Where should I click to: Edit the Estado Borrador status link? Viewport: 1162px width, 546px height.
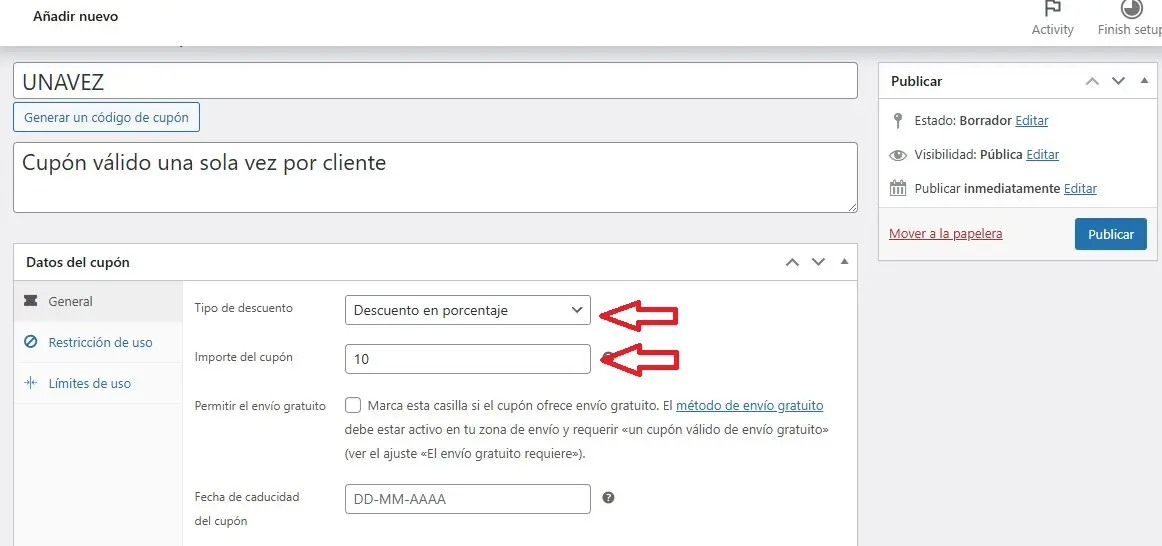1031,120
